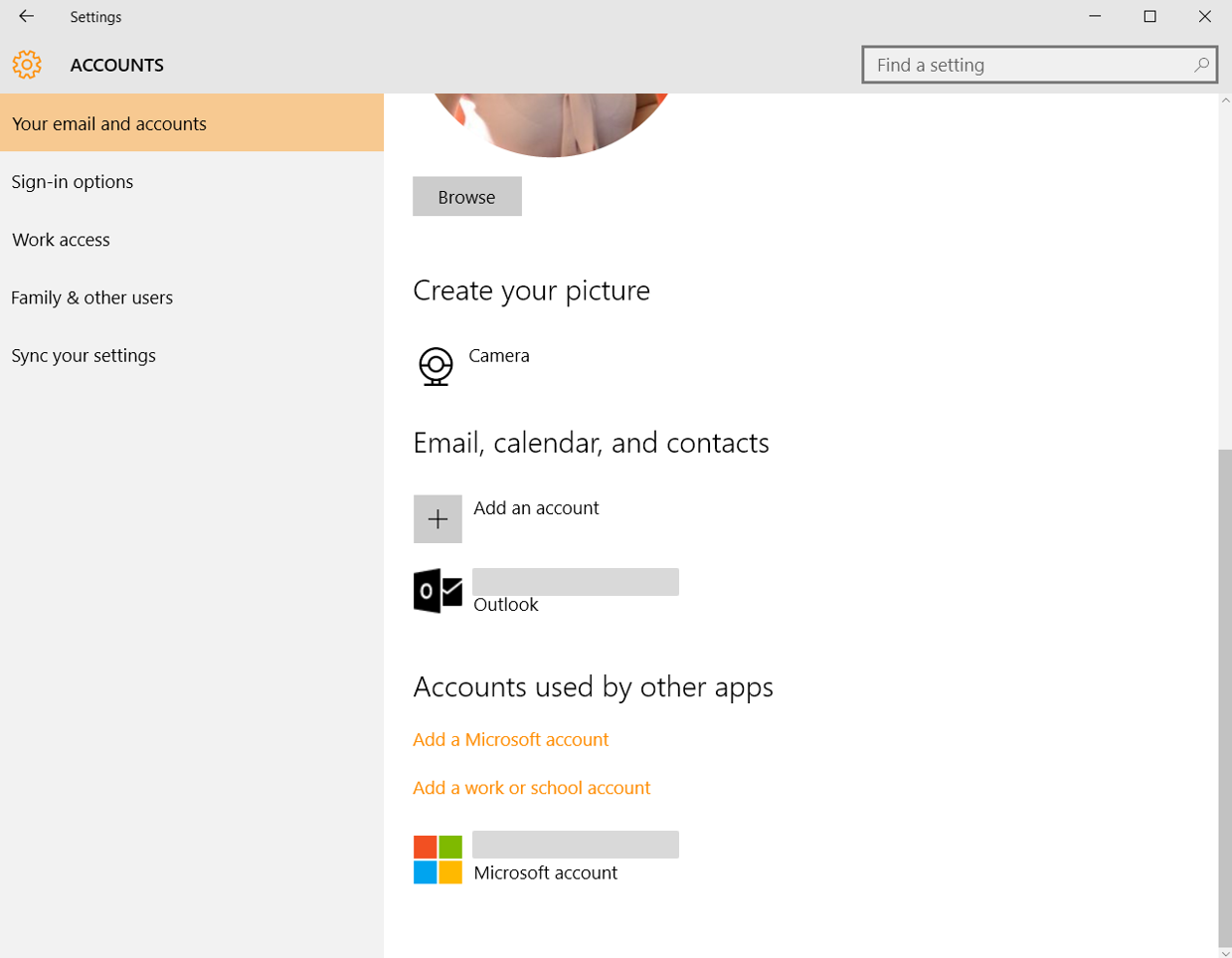Screen dimensions: 1232x958
Task: Open Family & other users section
Action: tap(192, 297)
